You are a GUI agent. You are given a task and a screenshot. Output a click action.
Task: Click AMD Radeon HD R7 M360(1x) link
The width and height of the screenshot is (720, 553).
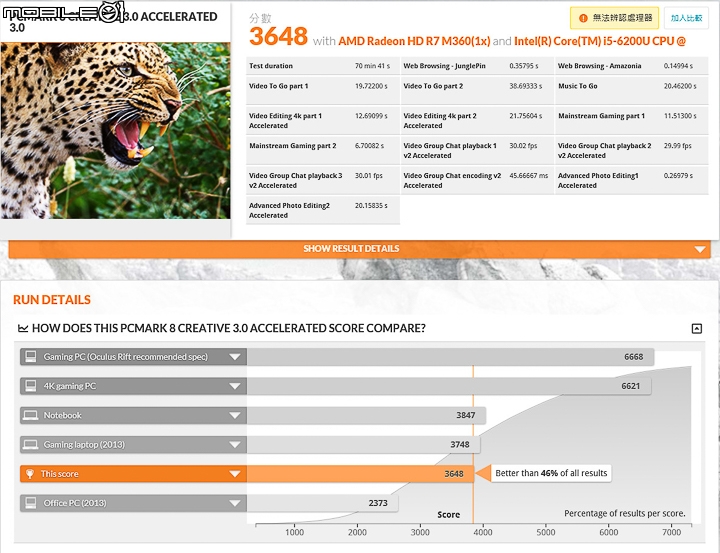(x=414, y=41)
